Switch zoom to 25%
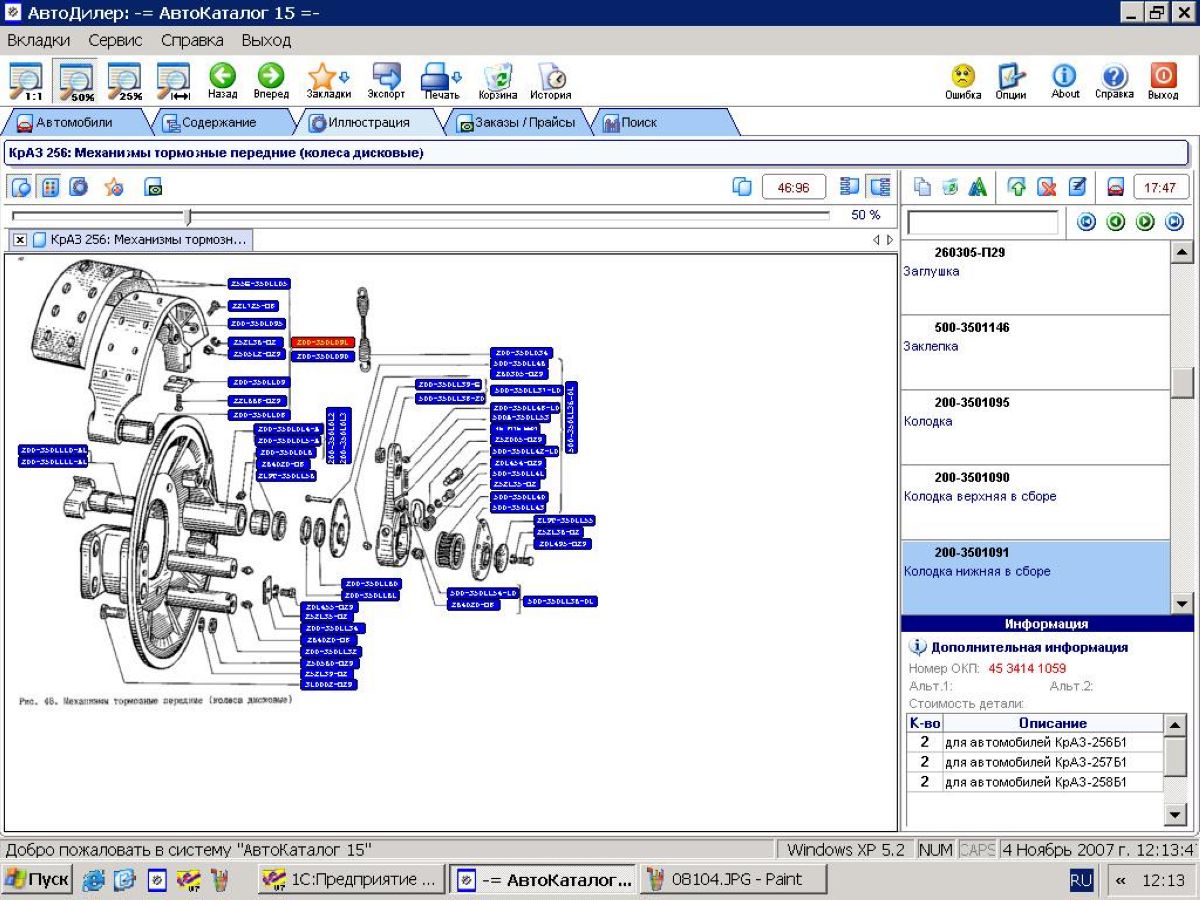This screenshot has width=1200, height=900. (x=125, y=81)
